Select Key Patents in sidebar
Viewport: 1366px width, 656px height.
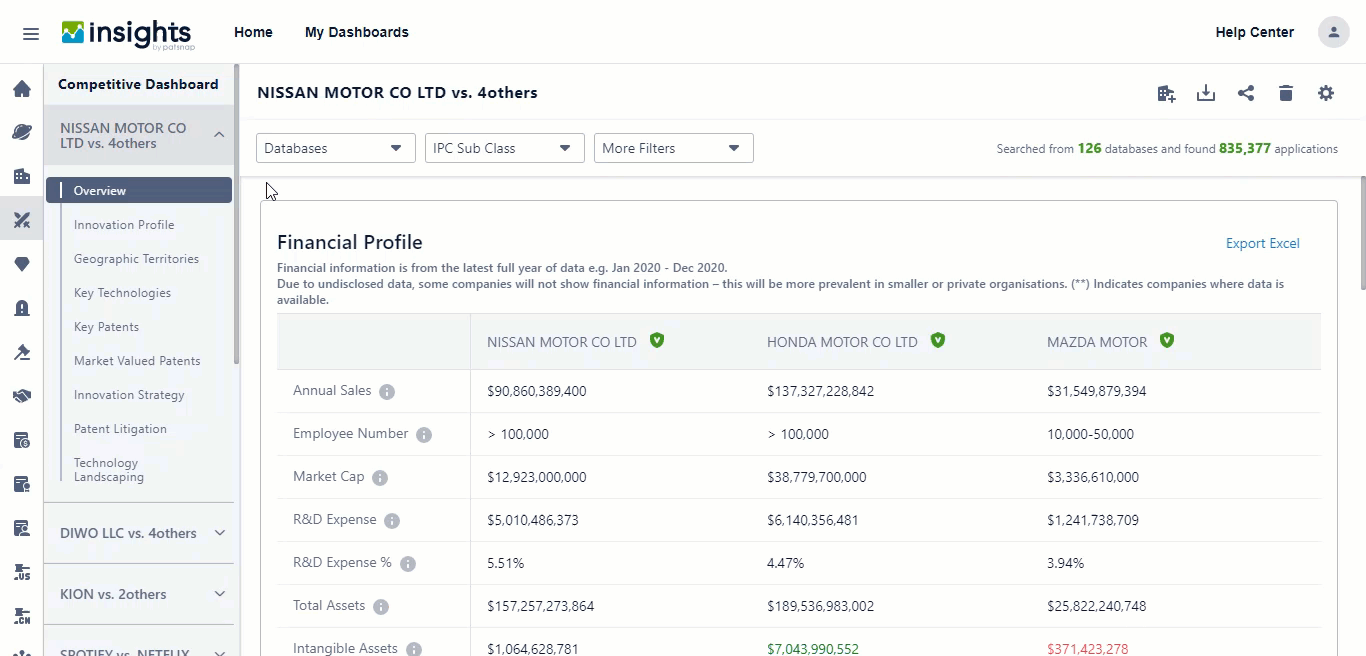click(106, 327)
